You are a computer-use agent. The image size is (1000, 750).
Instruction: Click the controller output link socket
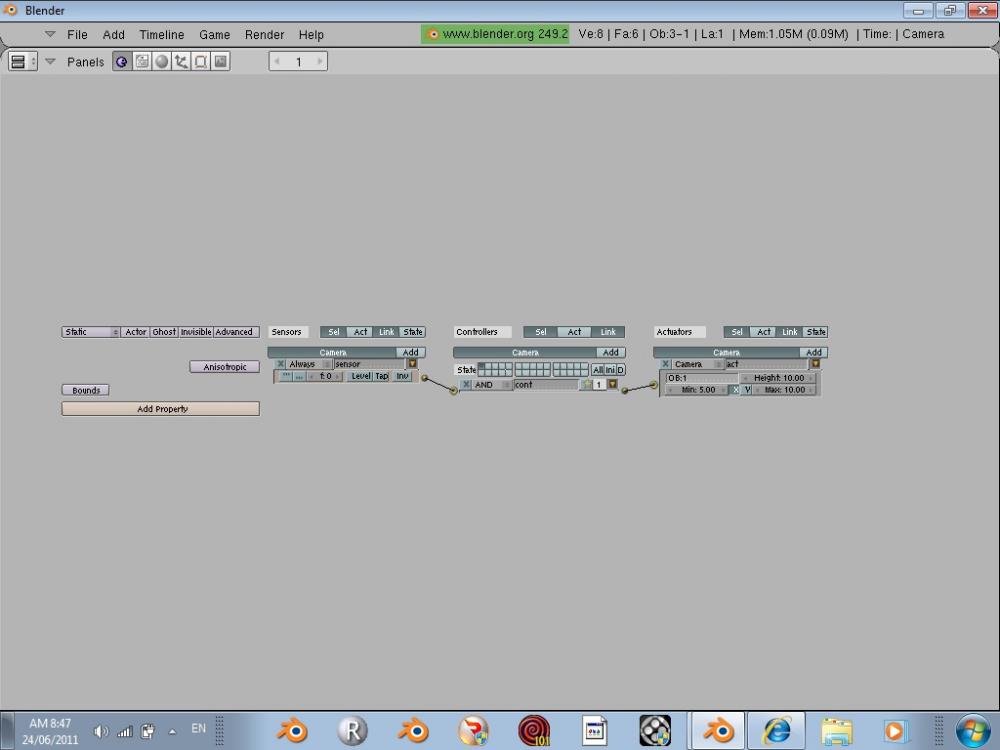click(625, 390)
